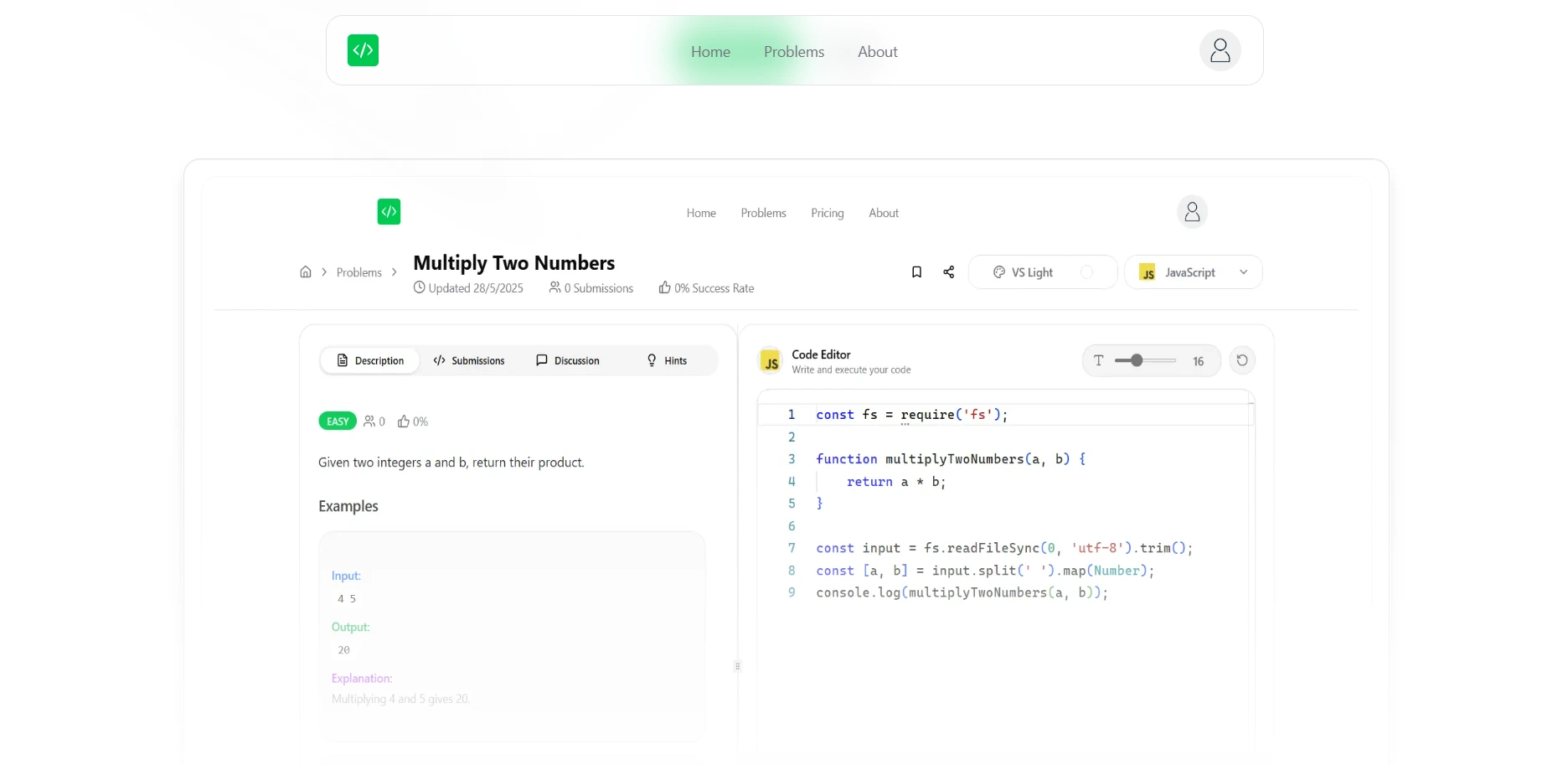This screenshot has width=1568, height=765.
Task: Show the Hints tab
Action: click(x=667, y=361)
